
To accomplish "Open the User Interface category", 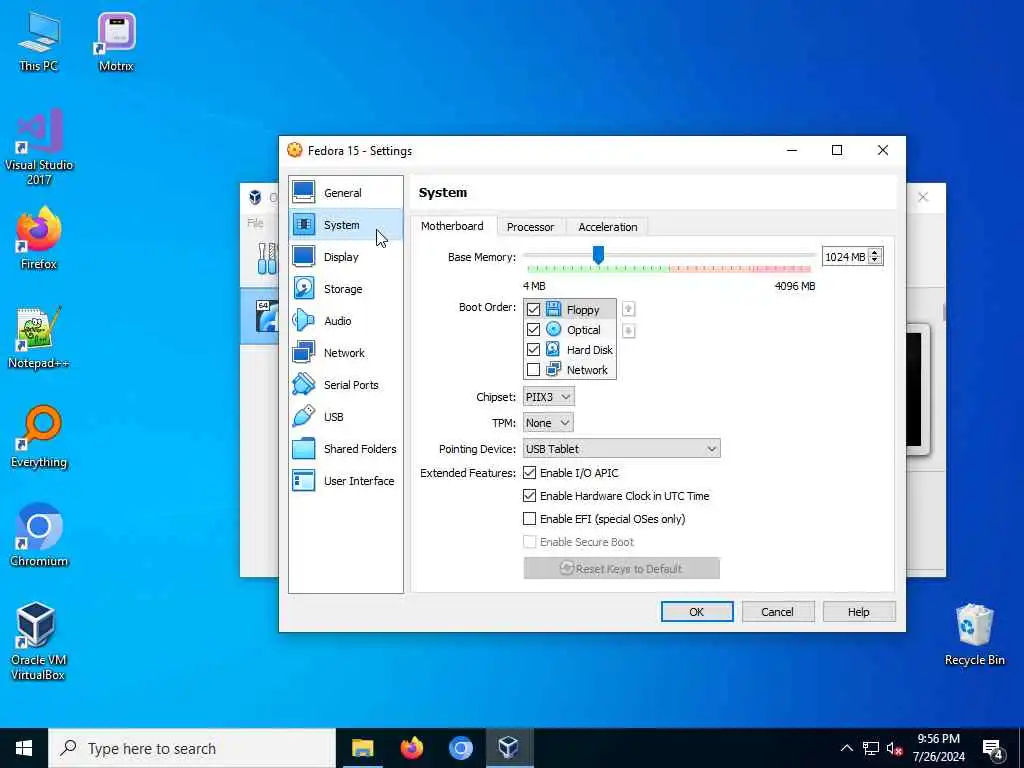I will click(345, 481).
